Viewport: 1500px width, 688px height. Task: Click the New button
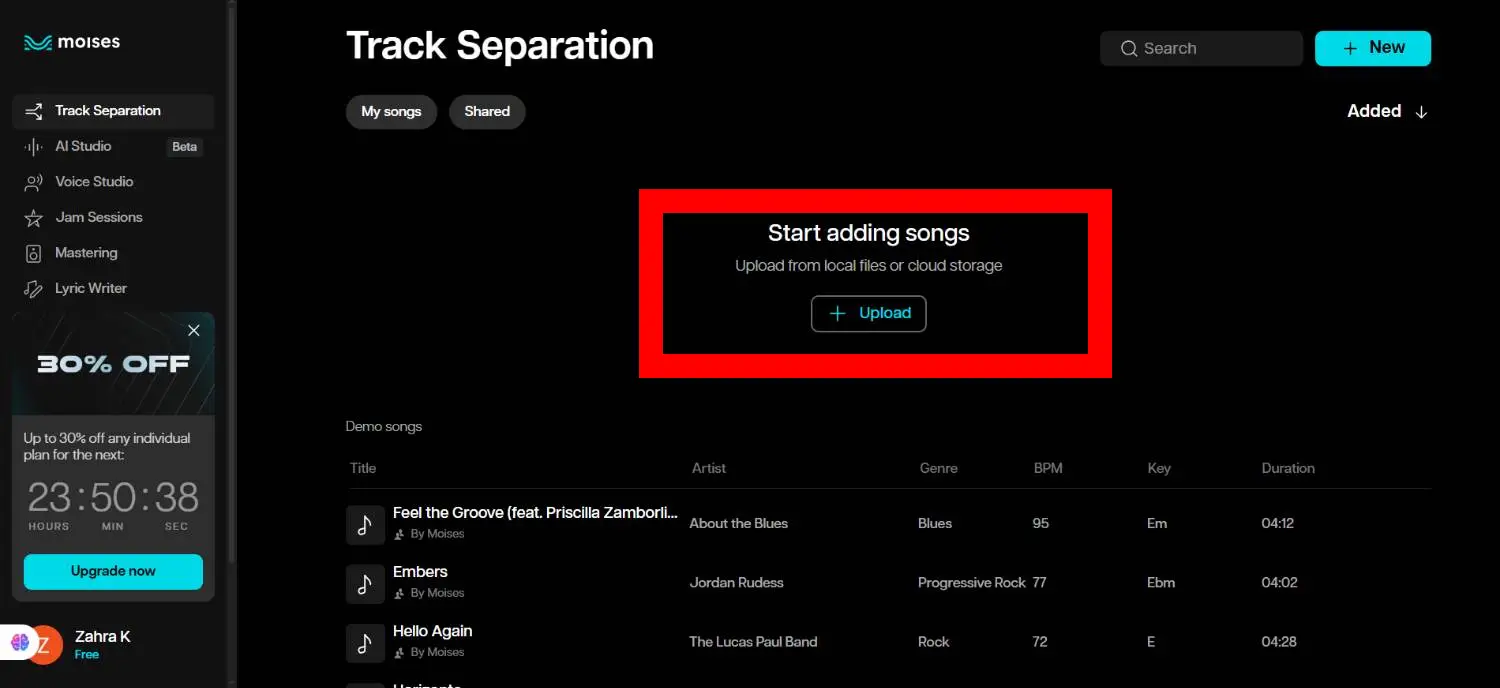point(1372,48)
